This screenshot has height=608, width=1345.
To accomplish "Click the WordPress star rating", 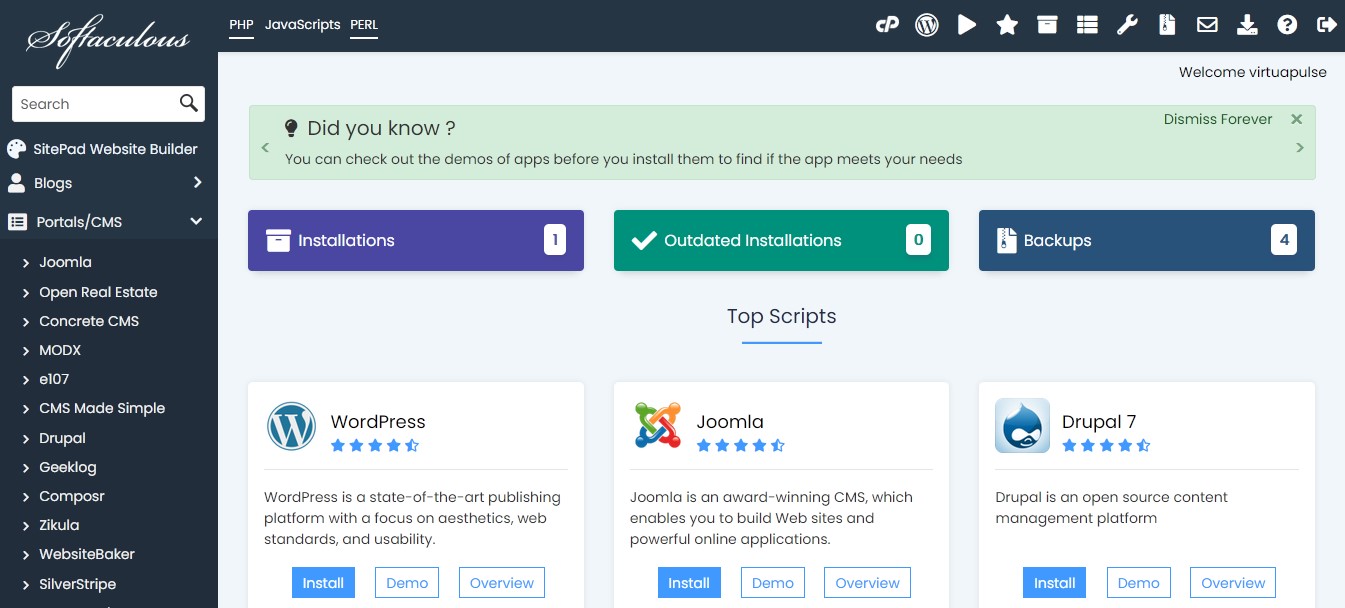I will 375,445.
